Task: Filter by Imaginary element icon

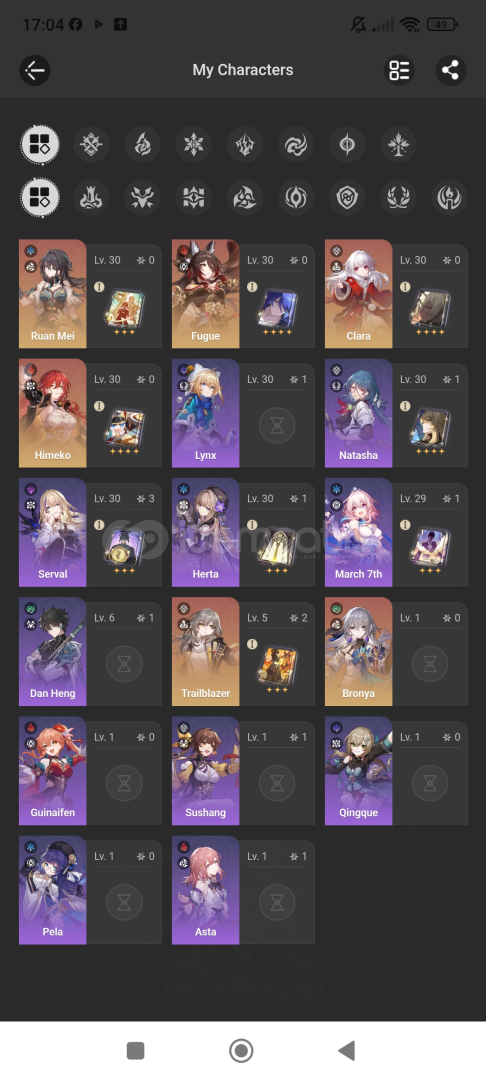Action: [399, 144]
